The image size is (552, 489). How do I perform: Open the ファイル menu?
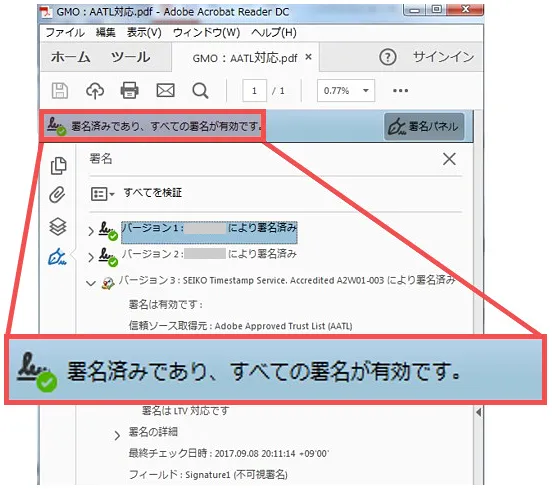click(65, 32)
